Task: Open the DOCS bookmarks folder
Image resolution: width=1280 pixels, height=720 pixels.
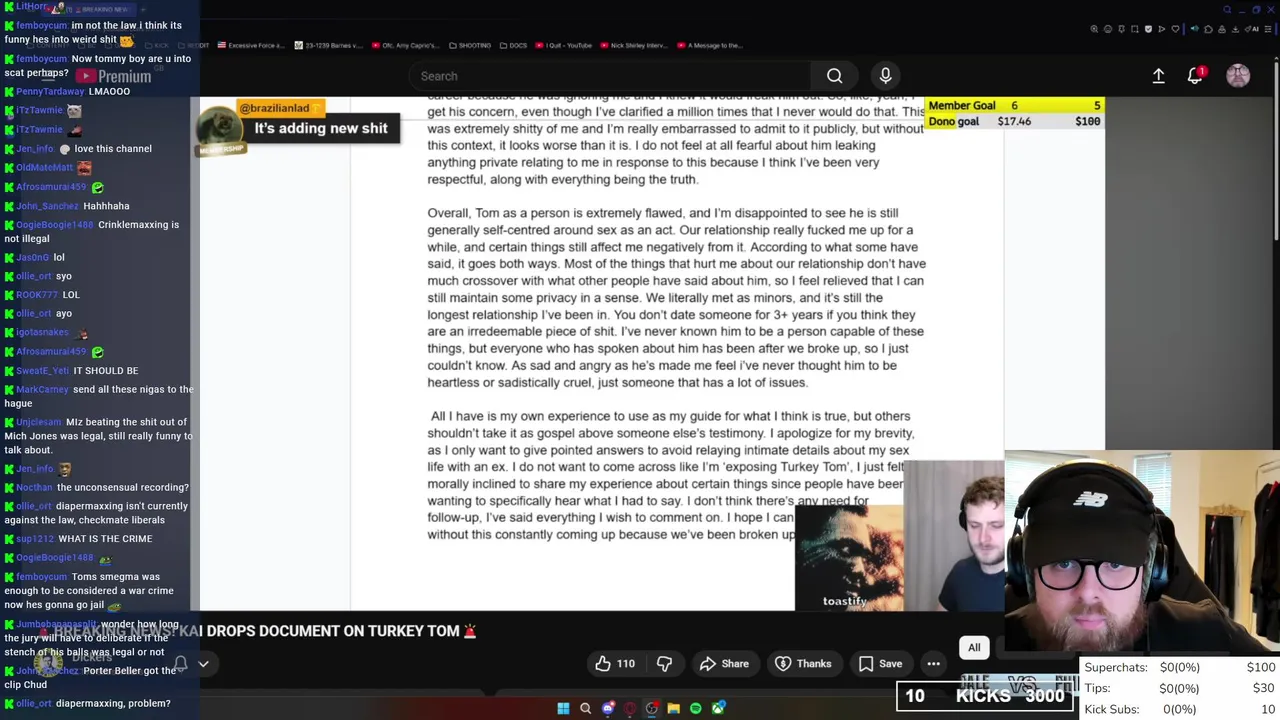Action: pos(514,45)
